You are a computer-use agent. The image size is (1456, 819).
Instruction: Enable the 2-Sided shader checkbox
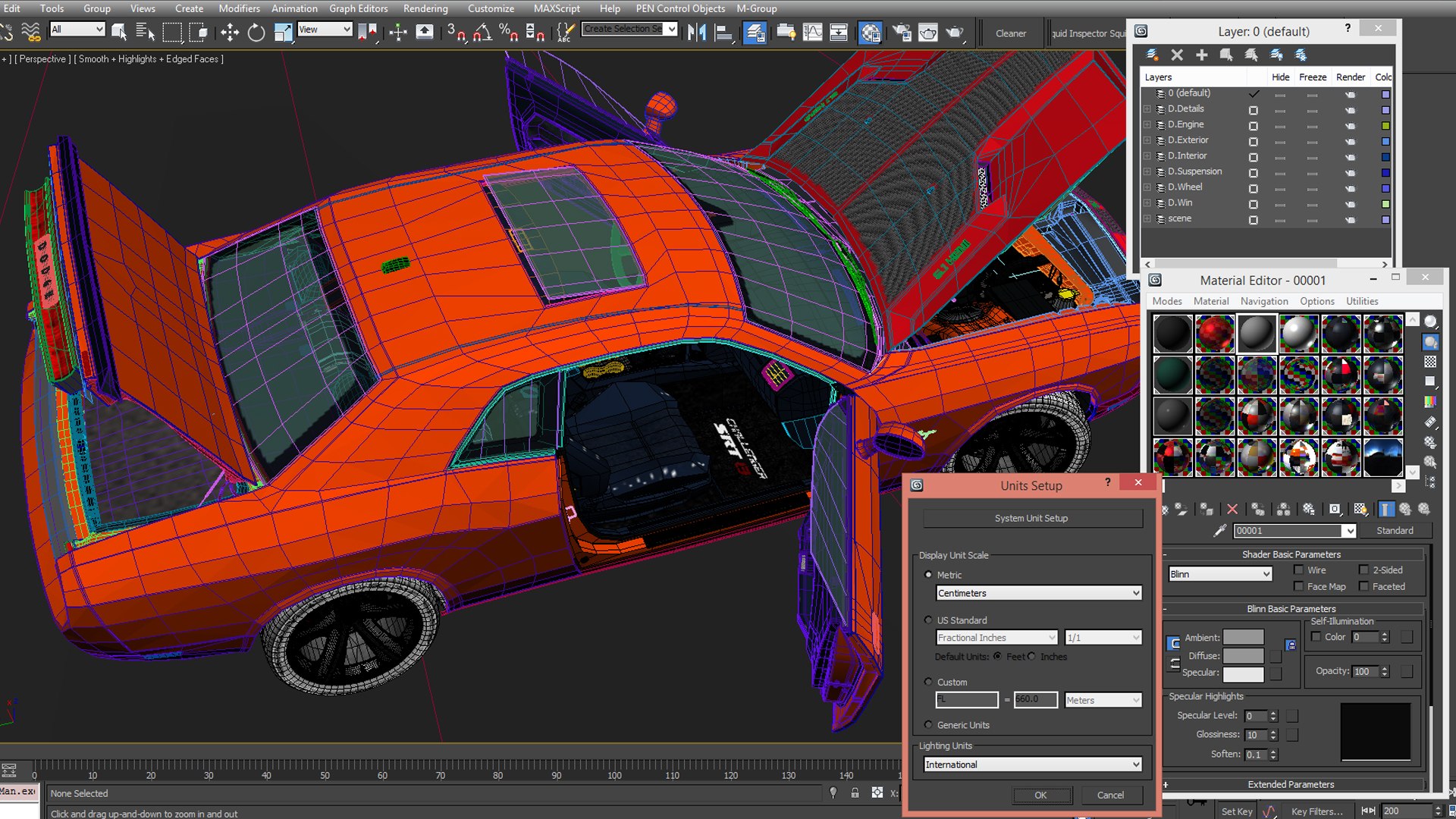pyautogui.click(x=1363, y=570)
